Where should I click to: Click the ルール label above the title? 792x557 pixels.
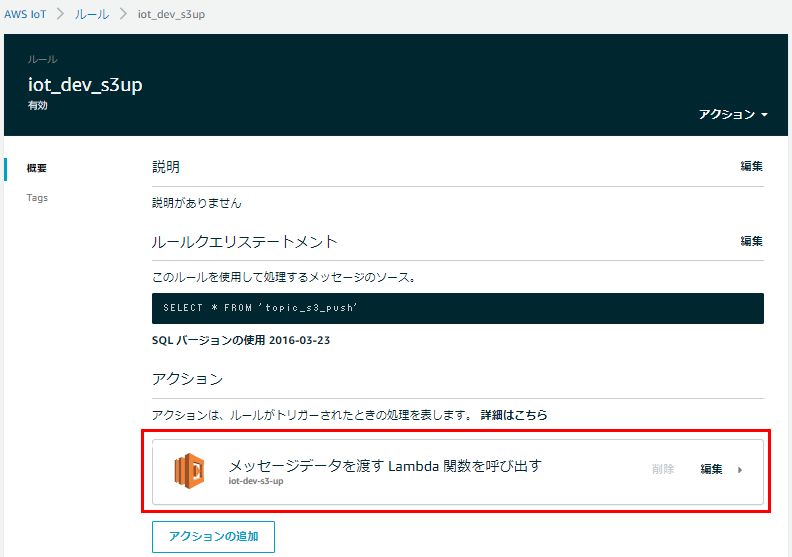click(x=42, y=60)
